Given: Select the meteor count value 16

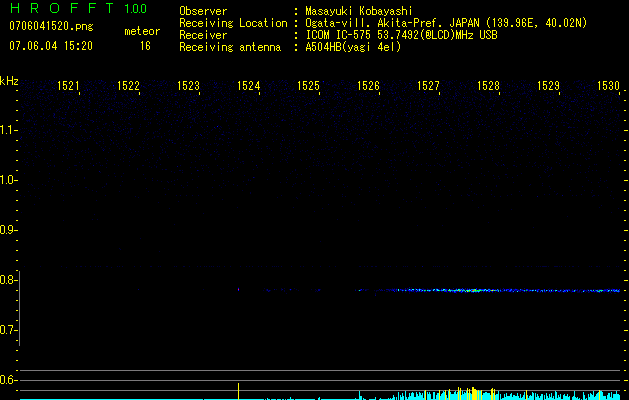Looking at the screenshot, I should [145, 46].
